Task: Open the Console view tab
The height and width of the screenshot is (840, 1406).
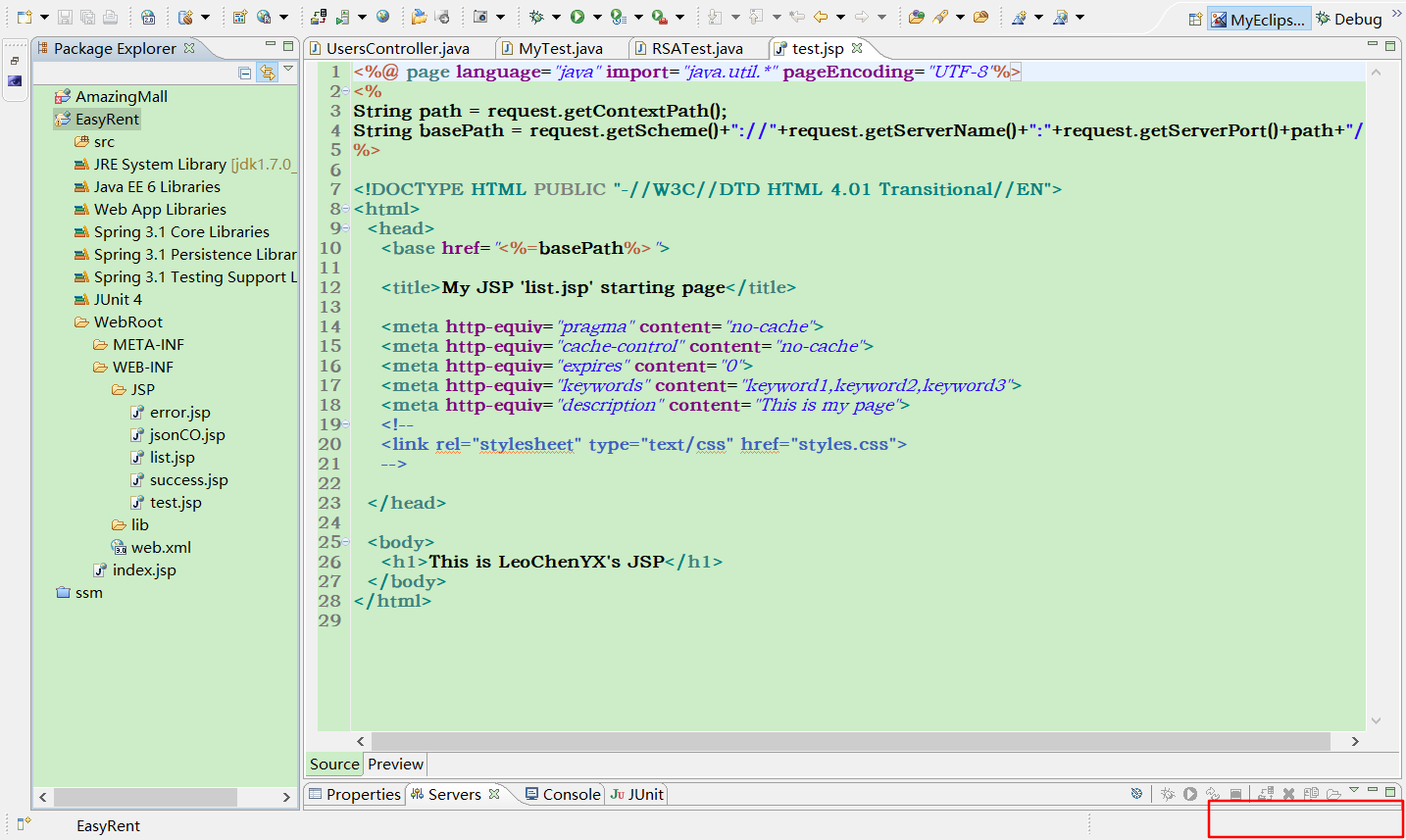Action: coord(563,794)
